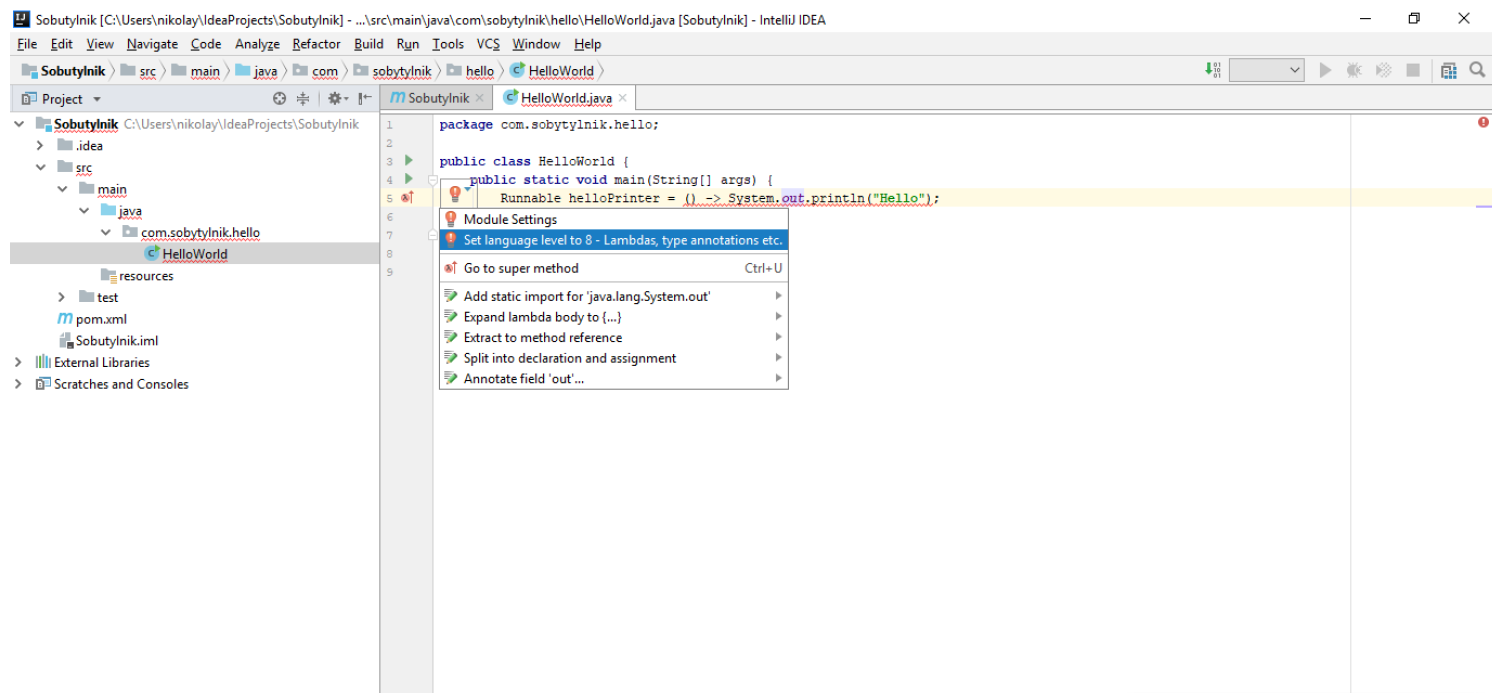The width and height of the screenshot is (1494, 693).
Task: Click the Stop square icon in toolbar
Action: point(1413,70)
